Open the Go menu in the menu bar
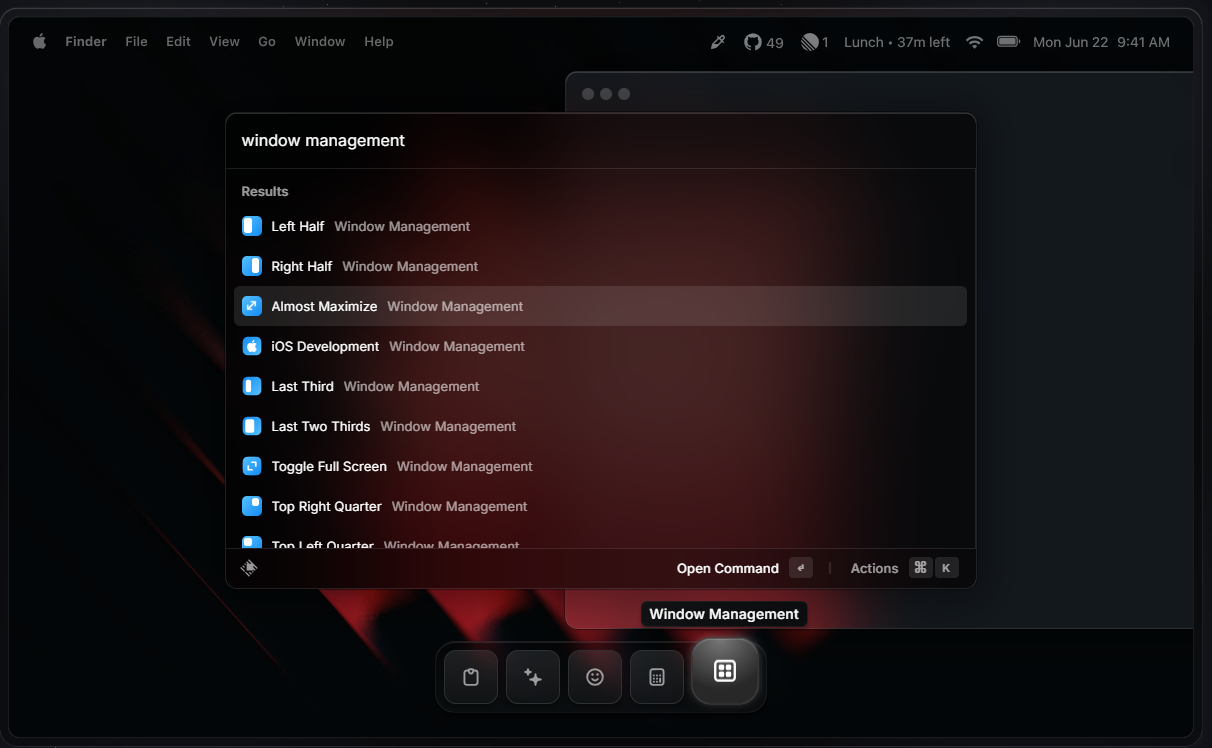 pos(266,41)
